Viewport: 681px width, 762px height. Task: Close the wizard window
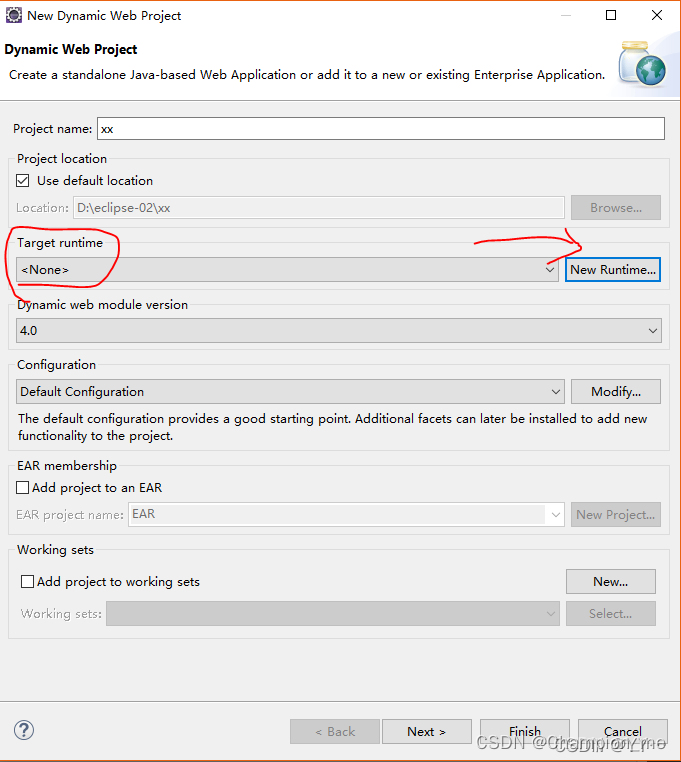coord(657,16)
